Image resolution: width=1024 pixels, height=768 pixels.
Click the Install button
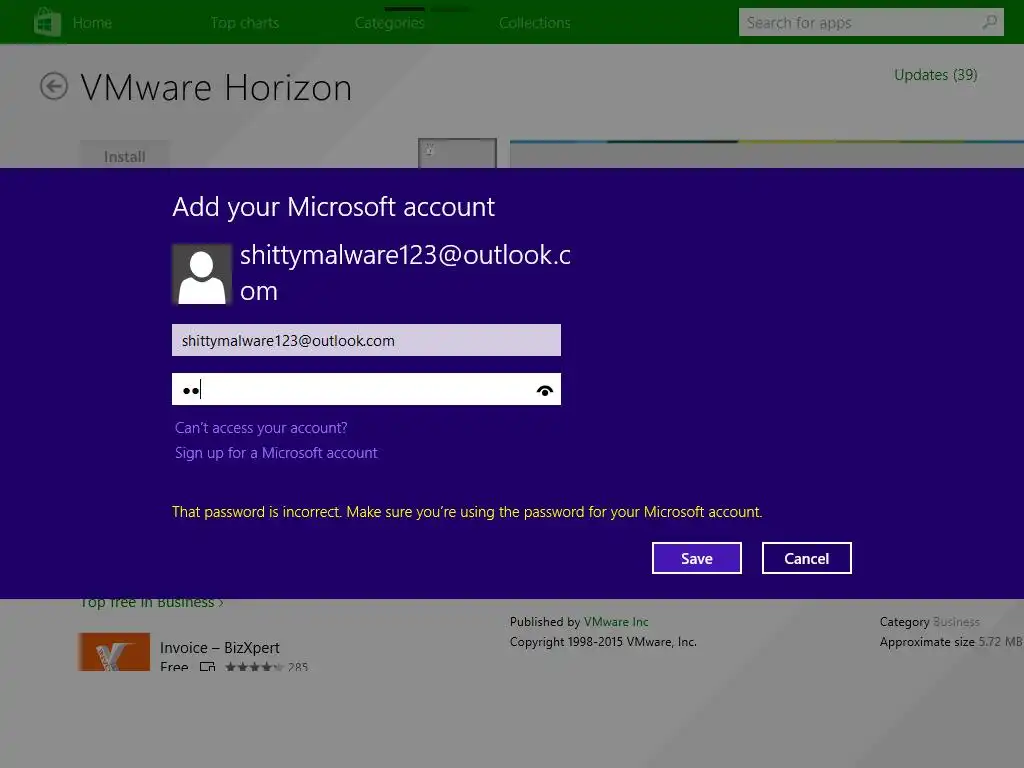click(x=125, y=155)
